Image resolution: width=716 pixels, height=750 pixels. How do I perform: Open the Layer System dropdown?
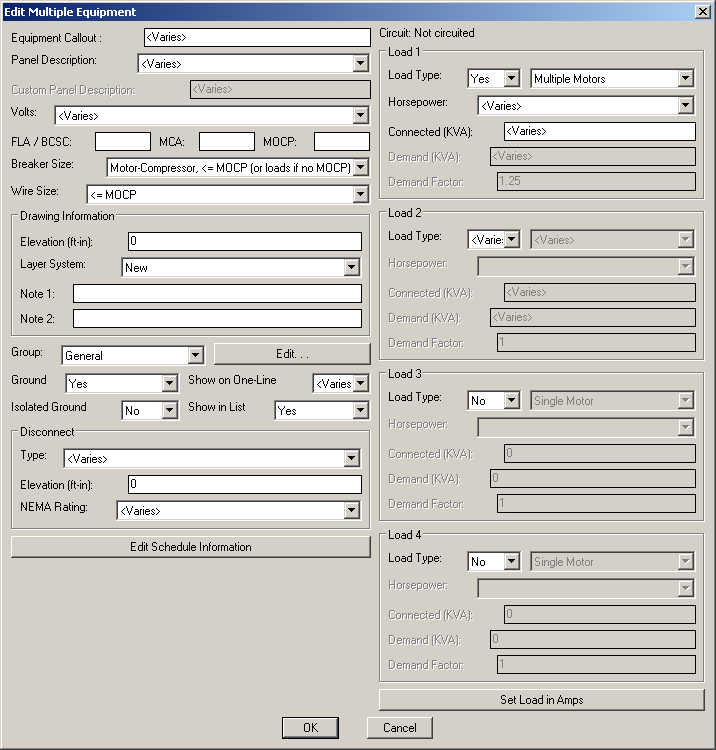(241, 267)
